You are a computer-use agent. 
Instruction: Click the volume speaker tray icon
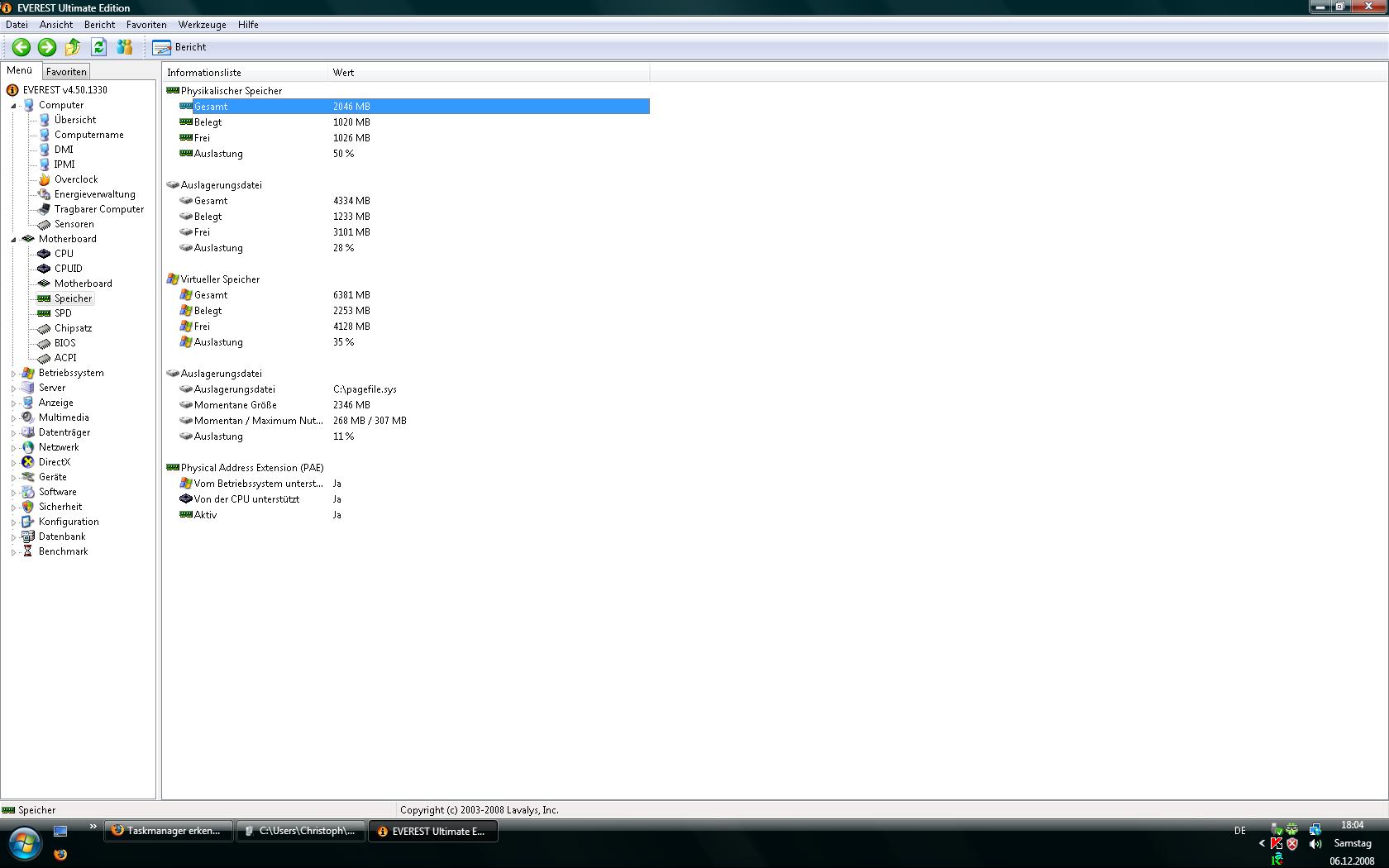1315,844
